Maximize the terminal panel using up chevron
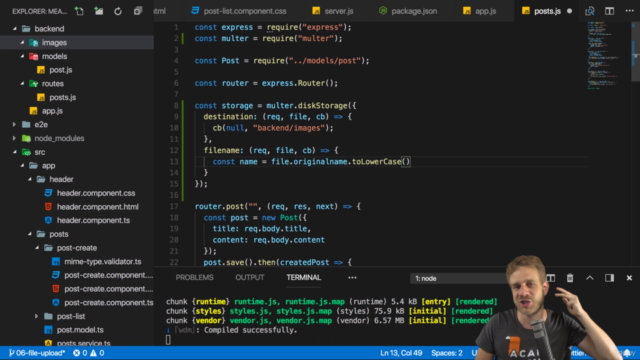Viewport: 640px width, 360px height. click(589, 278)
